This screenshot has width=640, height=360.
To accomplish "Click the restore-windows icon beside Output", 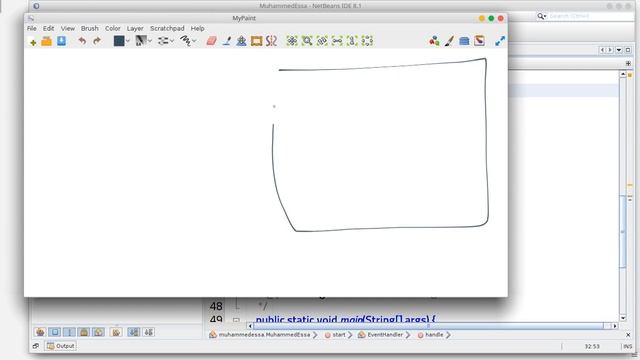I will pyautogui.click(x=36, y=346).
